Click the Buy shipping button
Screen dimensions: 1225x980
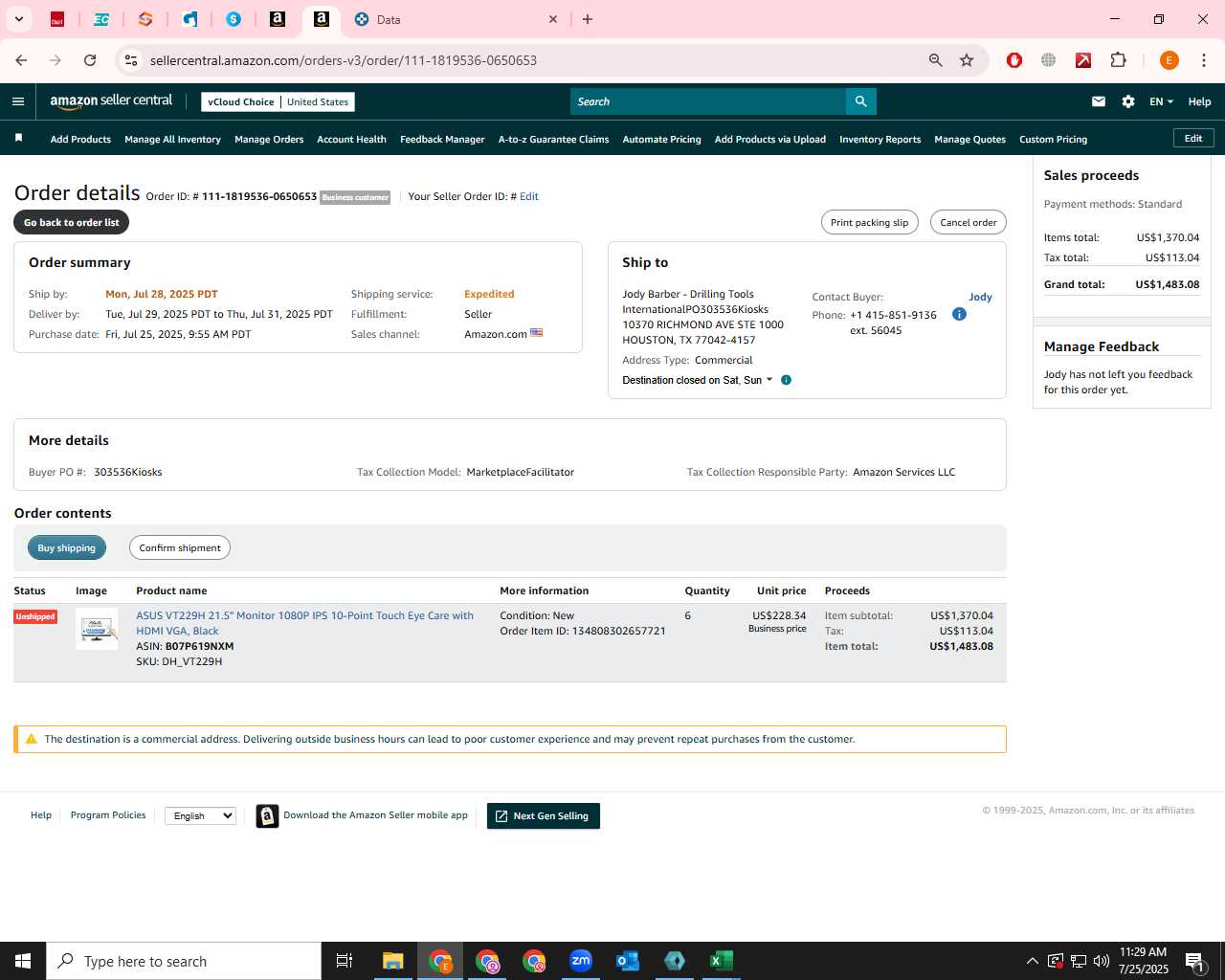[66, 547]
